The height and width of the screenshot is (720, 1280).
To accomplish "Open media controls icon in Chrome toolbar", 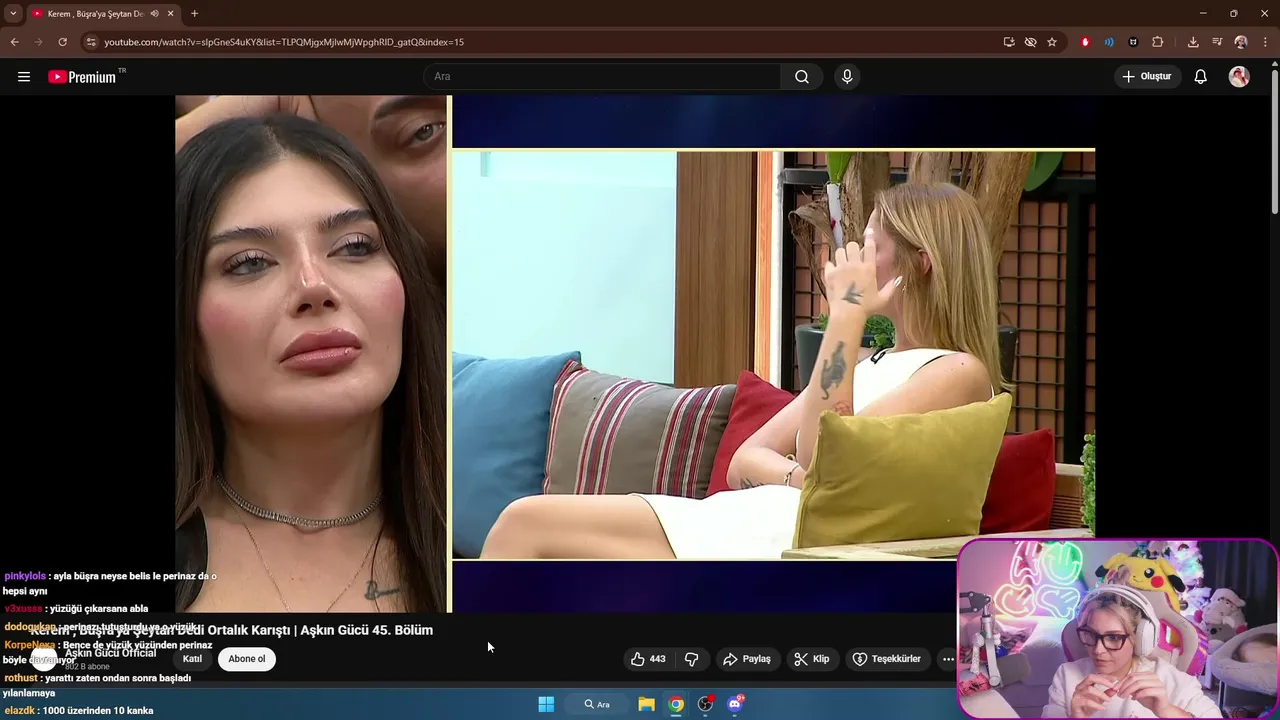I will [x=1217, y=42].
